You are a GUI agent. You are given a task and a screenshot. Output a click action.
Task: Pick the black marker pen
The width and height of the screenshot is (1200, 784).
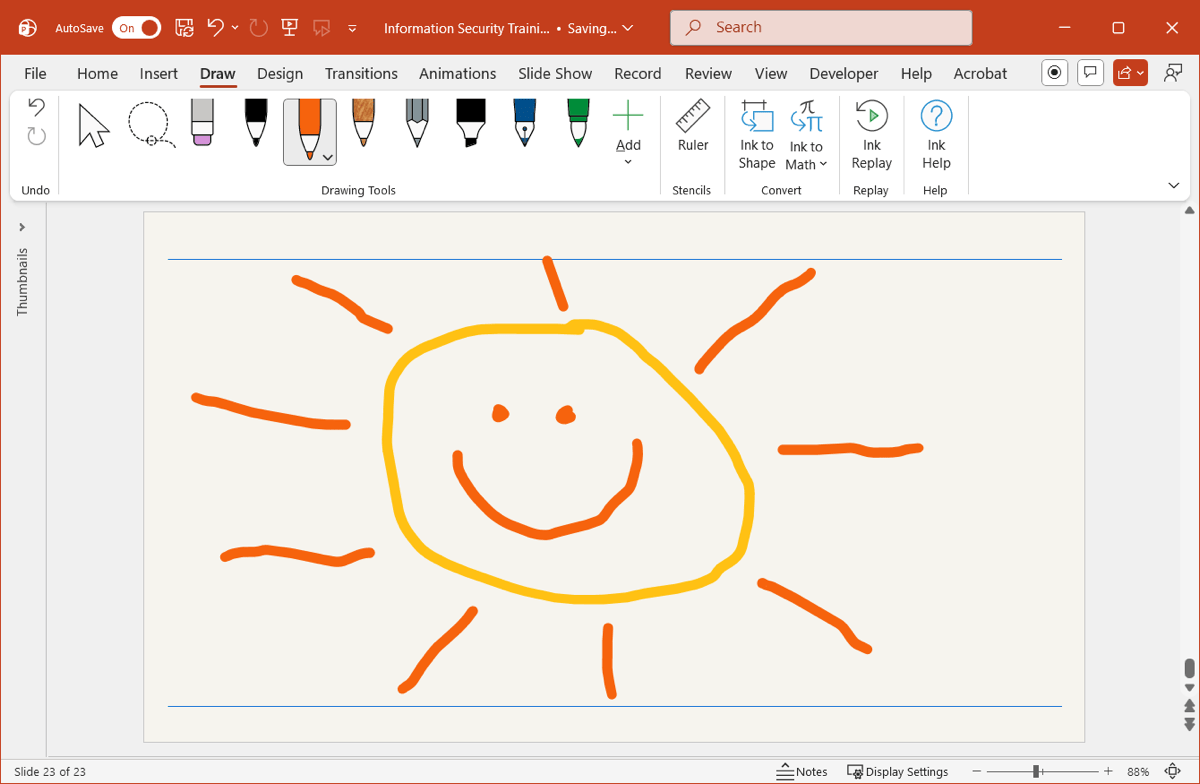click(471, 124)
